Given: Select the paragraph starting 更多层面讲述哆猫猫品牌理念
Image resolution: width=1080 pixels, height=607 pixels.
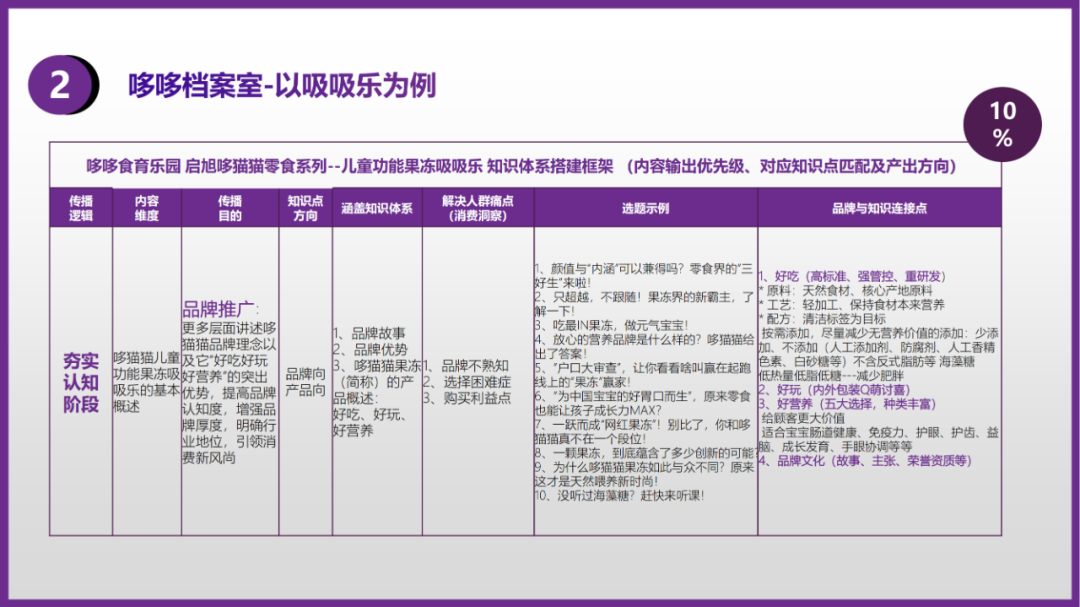Looking at the screenshot, I should click(230, 393).
